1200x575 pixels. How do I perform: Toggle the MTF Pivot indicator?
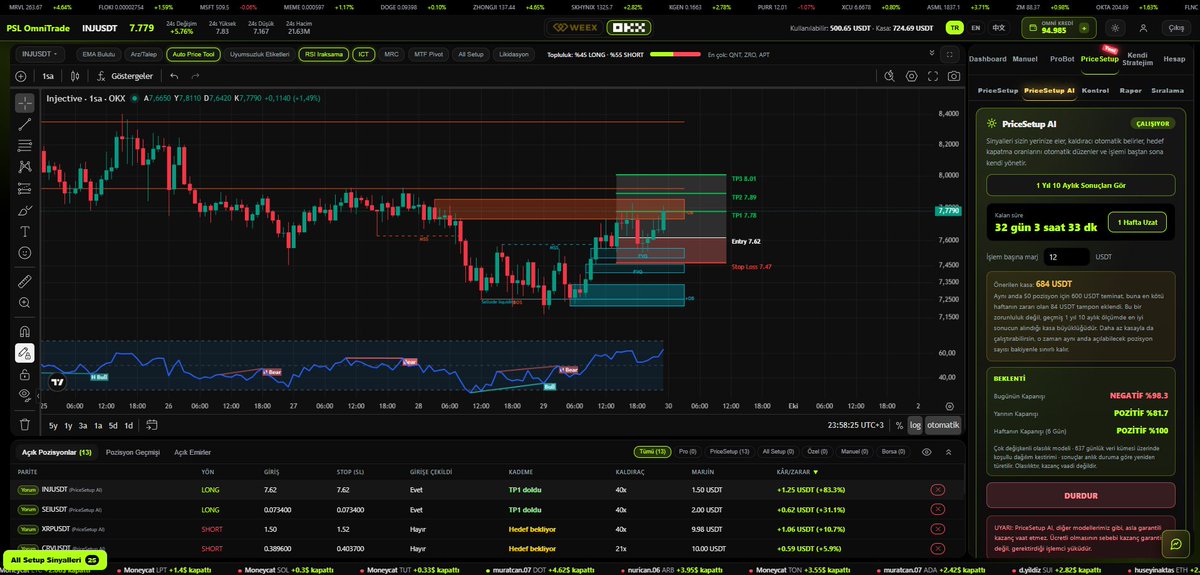tap(428, 53)
